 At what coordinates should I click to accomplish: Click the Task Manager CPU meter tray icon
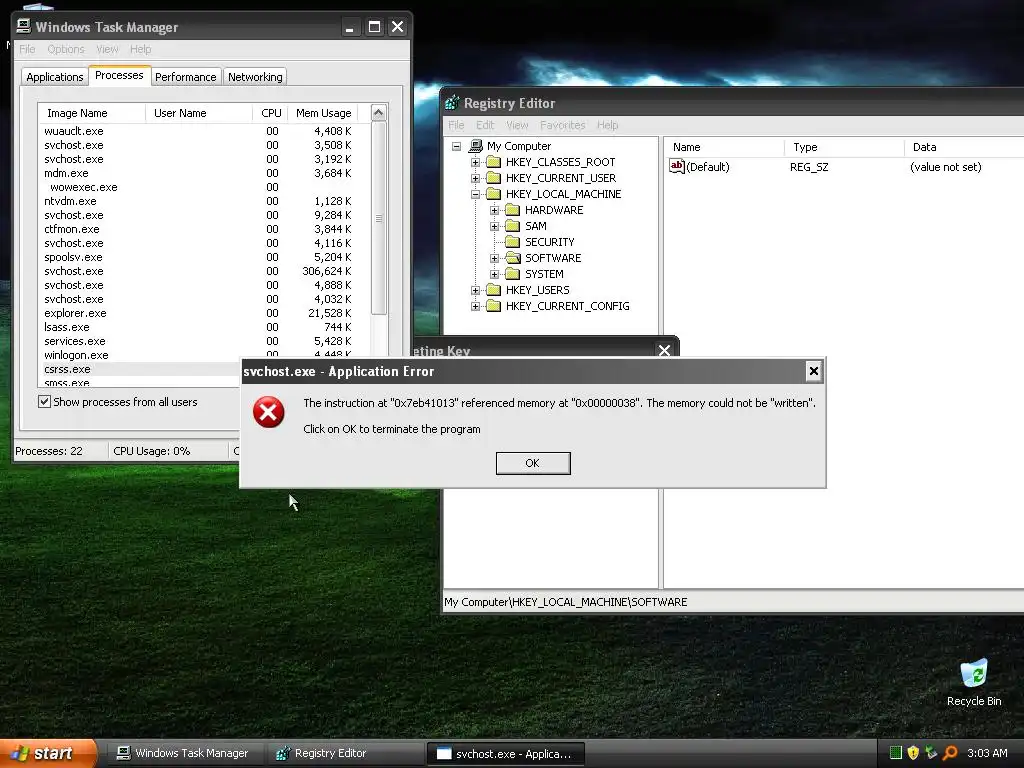pos(896,753)
